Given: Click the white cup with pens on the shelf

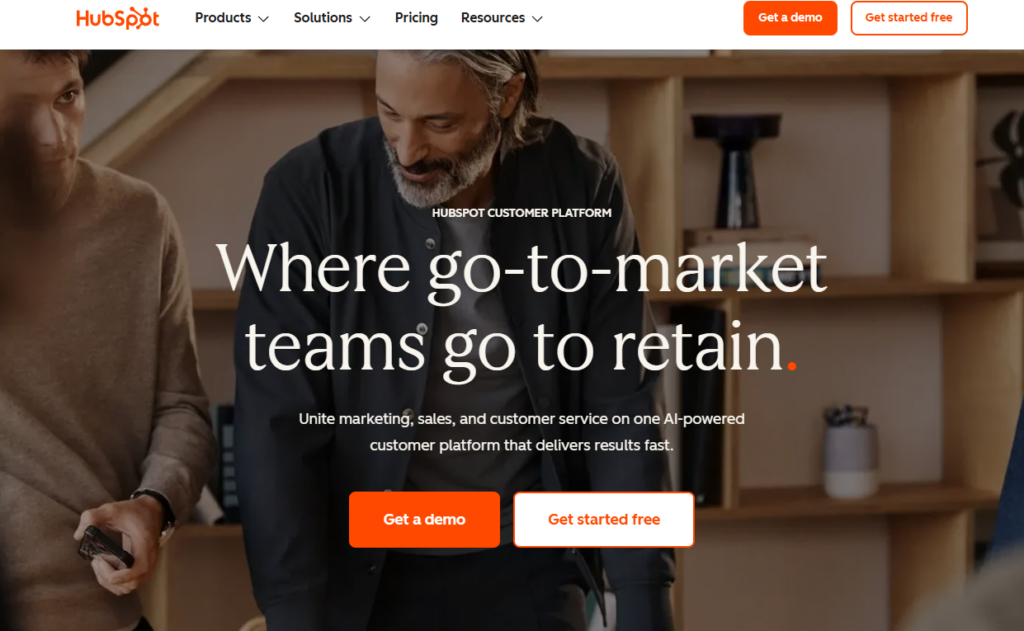Looking at the screenshot, I should (x=849, y=452).
